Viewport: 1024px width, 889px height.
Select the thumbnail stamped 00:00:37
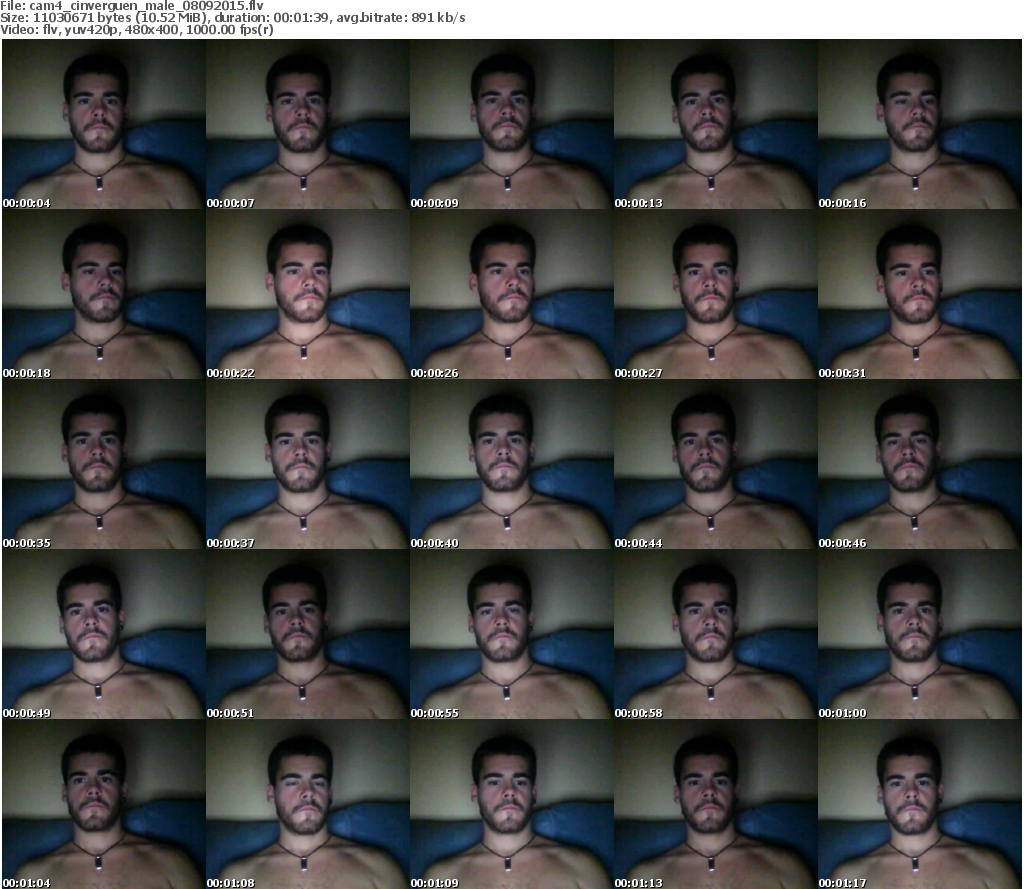coord(308,464)
